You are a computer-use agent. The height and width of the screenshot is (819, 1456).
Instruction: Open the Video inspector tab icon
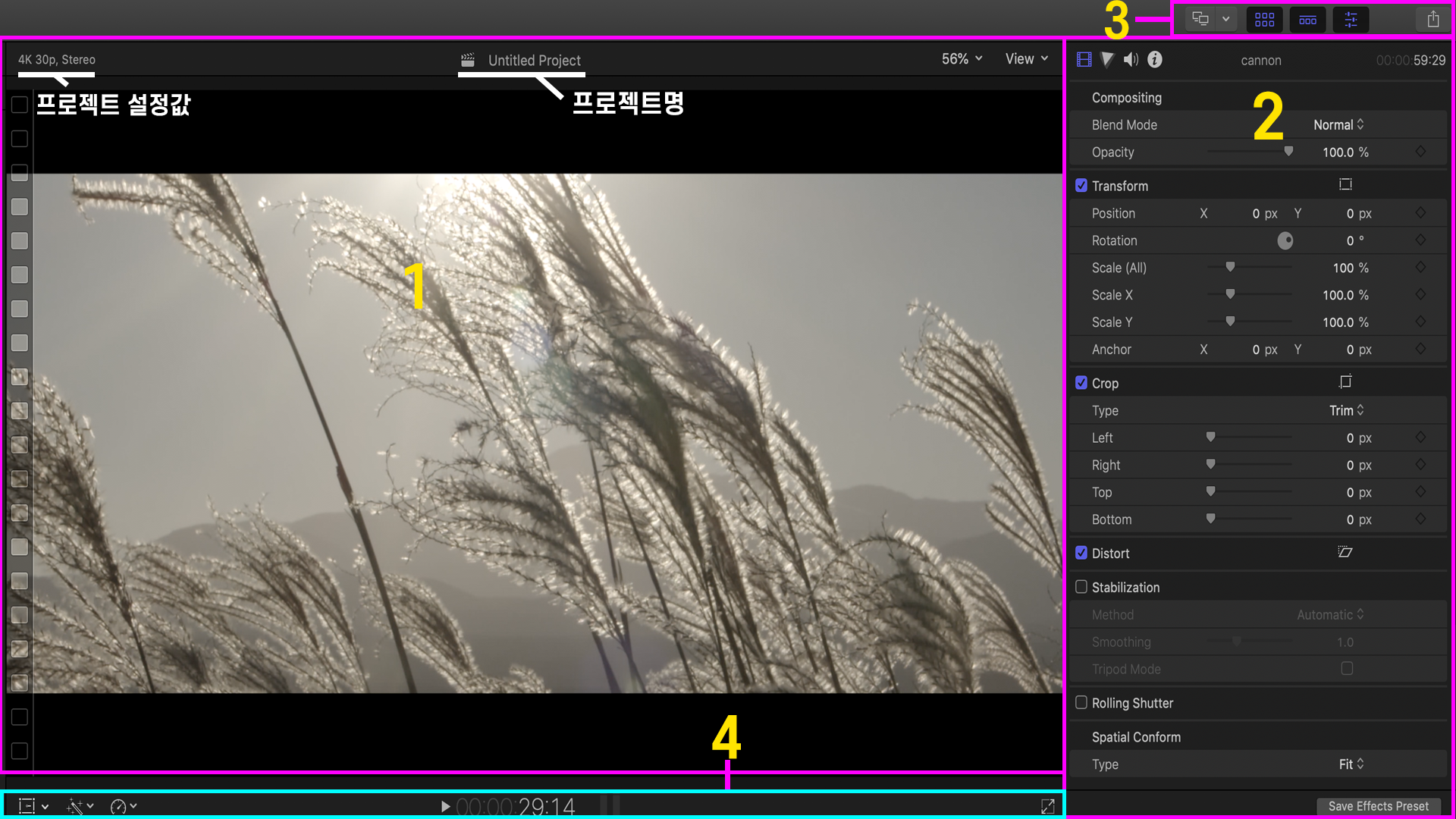pyautogui.click(x=1084, y=60)
